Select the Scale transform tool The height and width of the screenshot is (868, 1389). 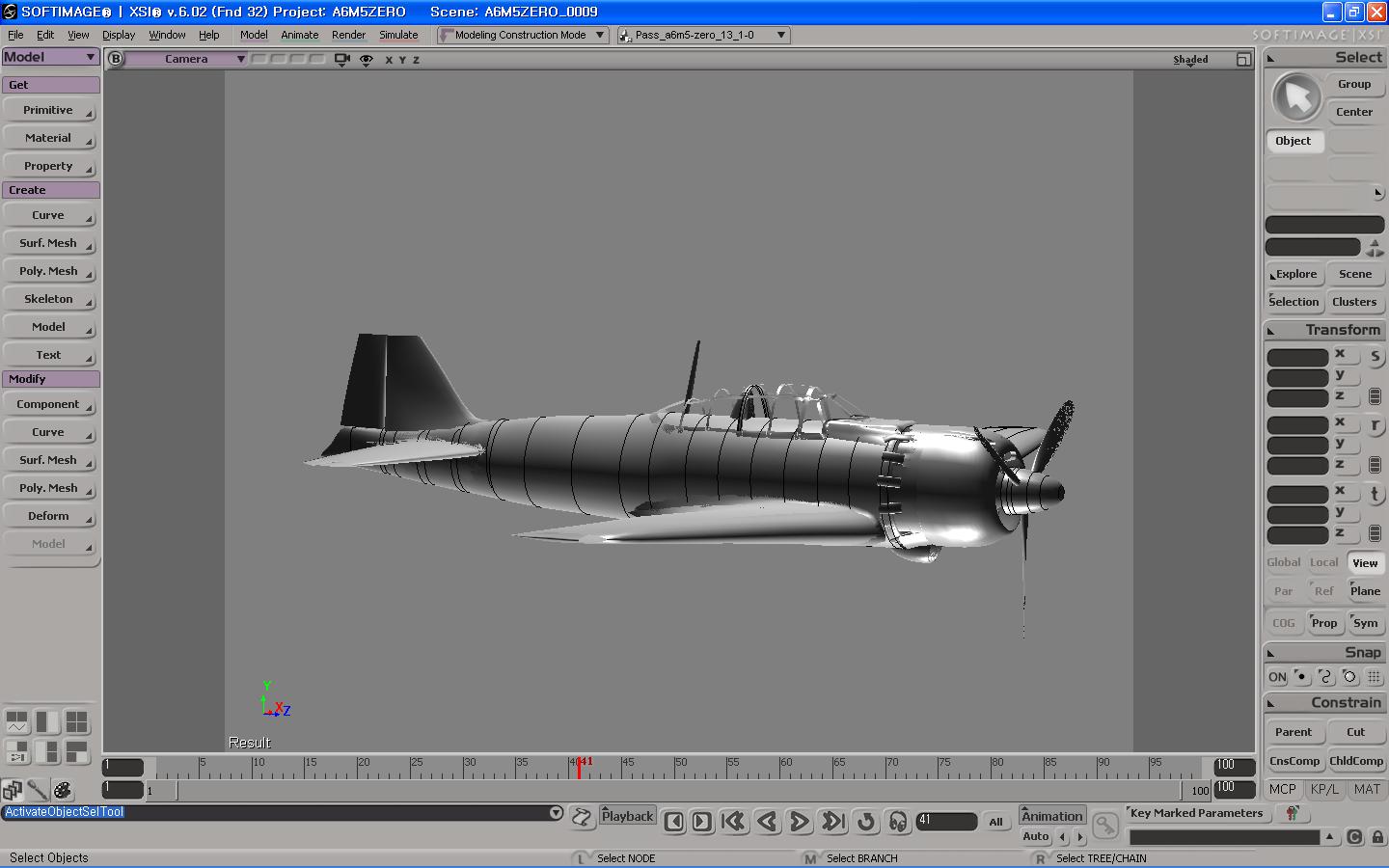pyautogui.click(x=1375, y=356)
